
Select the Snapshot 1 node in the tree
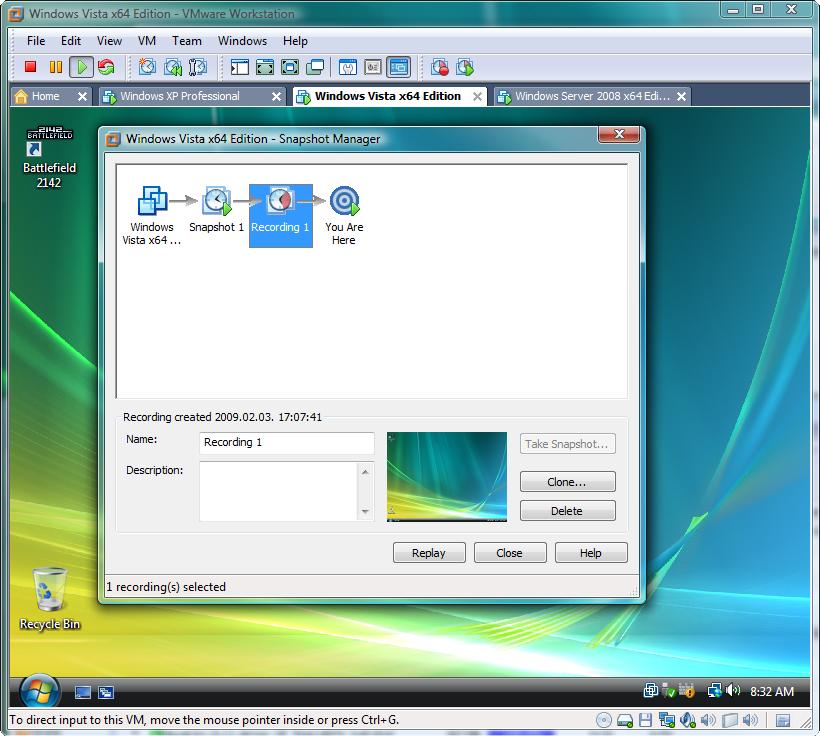(217, 210)
